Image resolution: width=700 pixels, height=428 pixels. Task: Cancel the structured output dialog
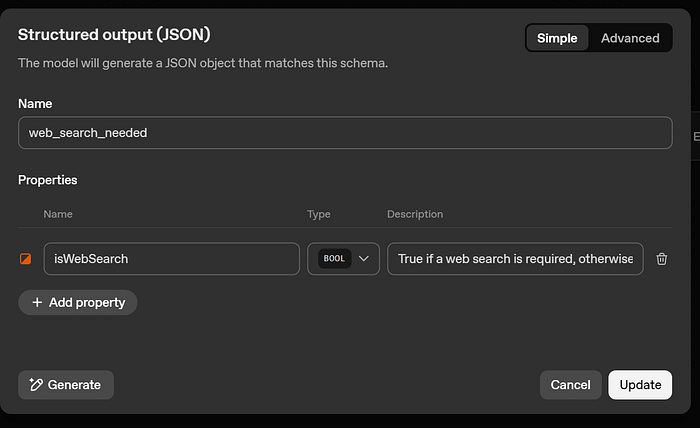pyautogui.click(x=570, y=385)
